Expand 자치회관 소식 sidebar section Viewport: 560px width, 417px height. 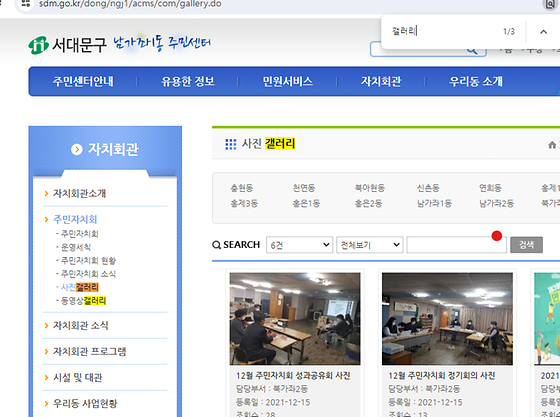(x=81, y=326)
